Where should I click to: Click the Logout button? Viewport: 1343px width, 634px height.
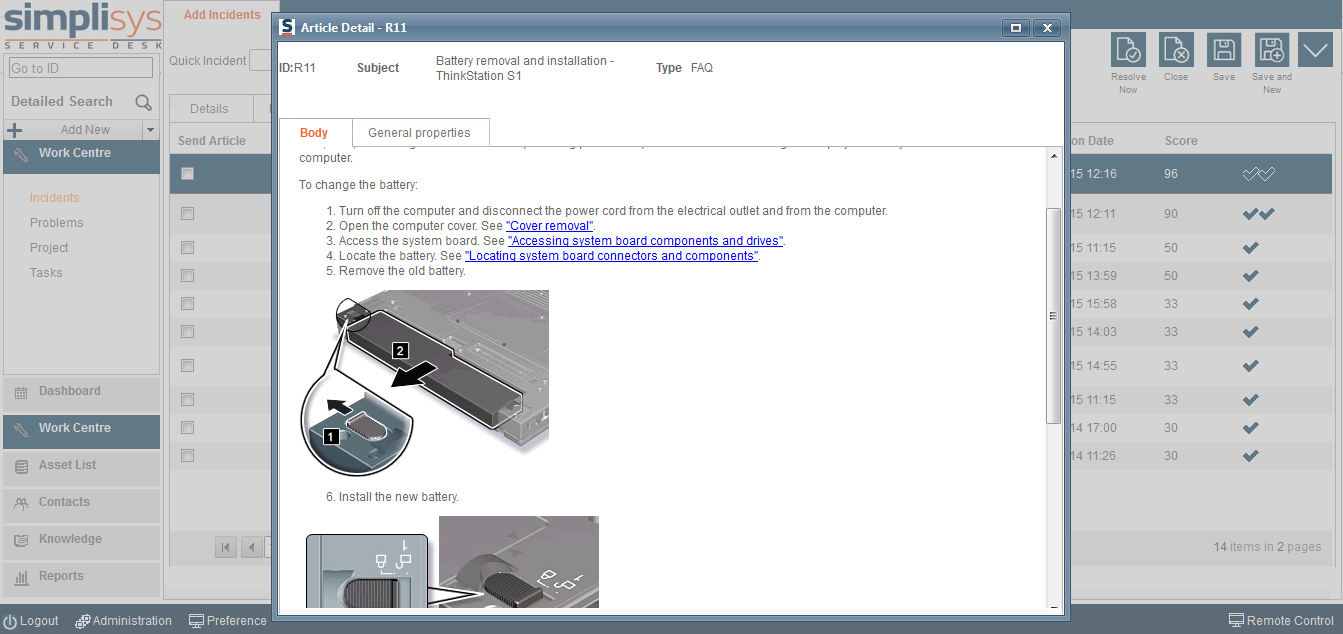(x=31, y=620)
